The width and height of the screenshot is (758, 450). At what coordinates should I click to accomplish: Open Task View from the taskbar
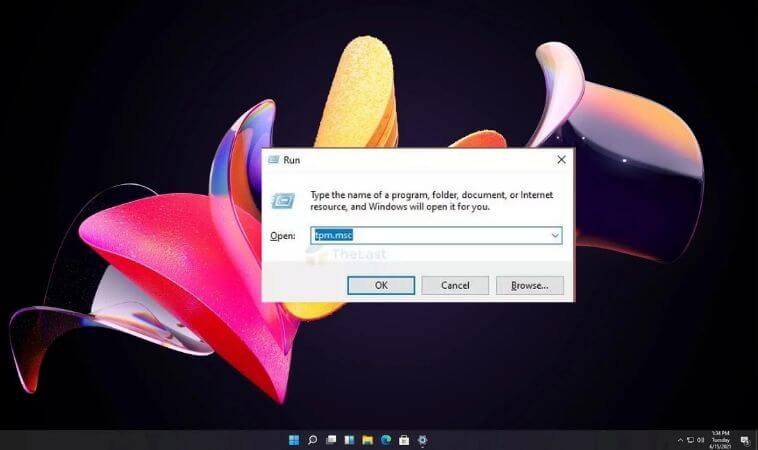point(331,440)
